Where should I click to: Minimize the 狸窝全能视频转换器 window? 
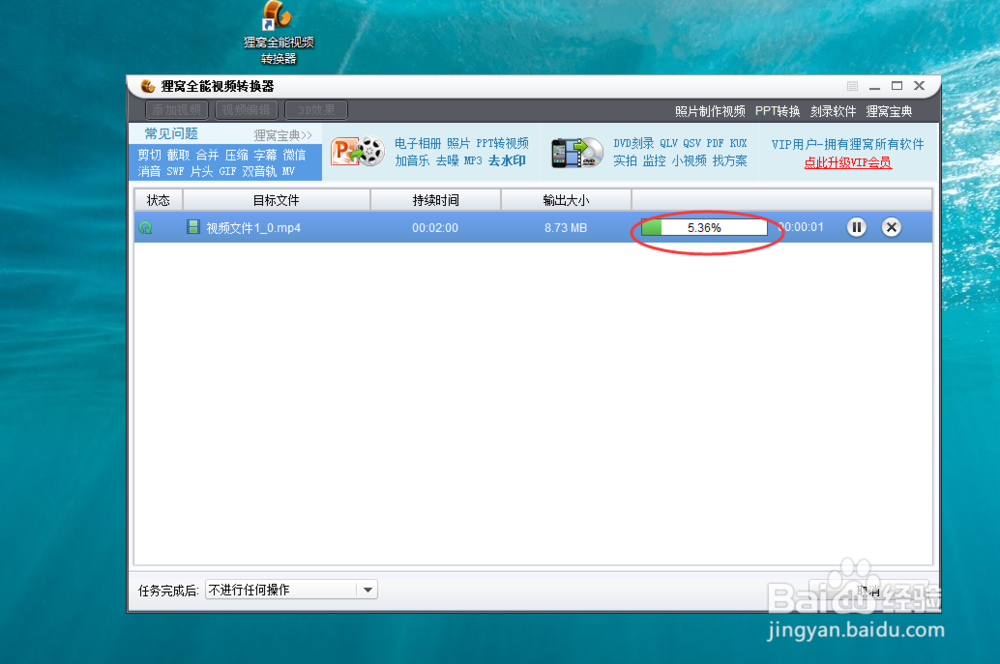(x=874, y=86)
